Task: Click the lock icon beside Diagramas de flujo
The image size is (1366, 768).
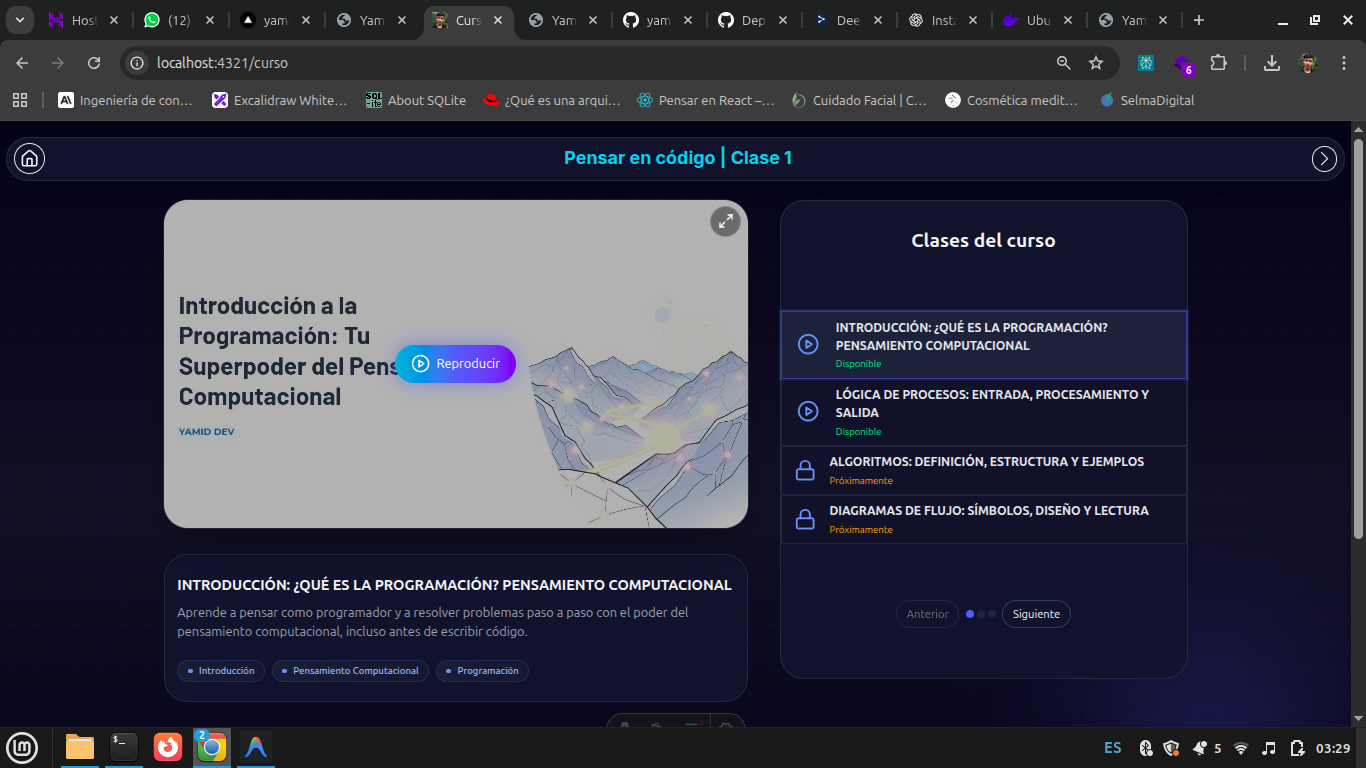Action: [x=805, y=519]
